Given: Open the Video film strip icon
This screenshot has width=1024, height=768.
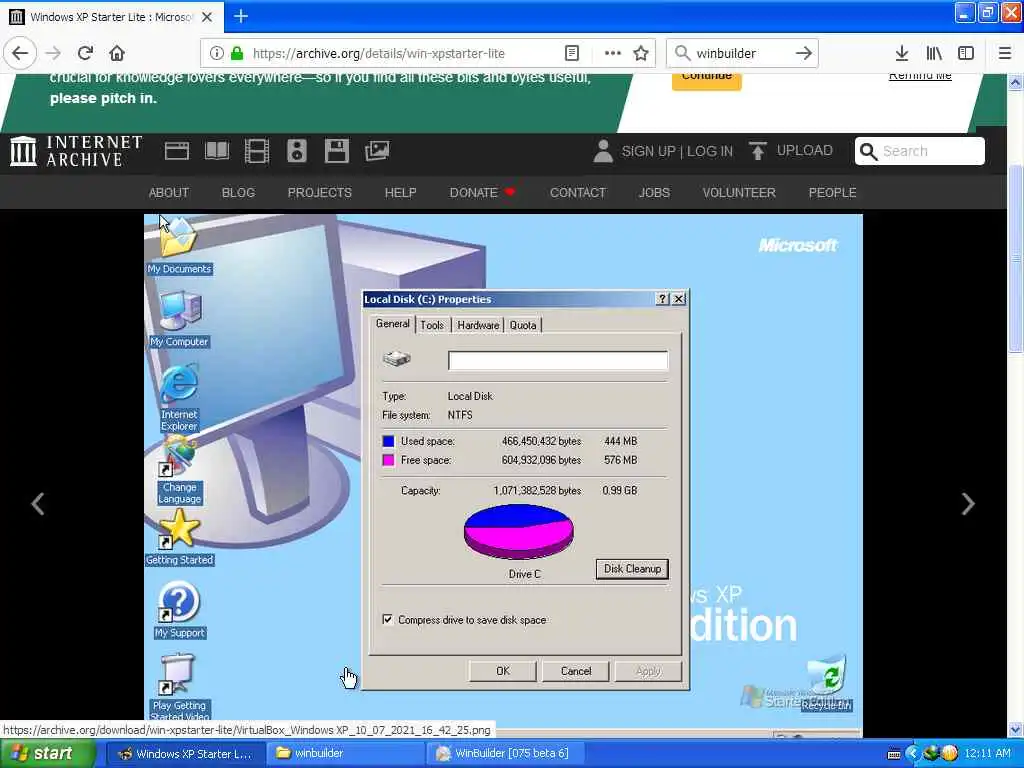Looking at the screenshot, I should (257, 151).
